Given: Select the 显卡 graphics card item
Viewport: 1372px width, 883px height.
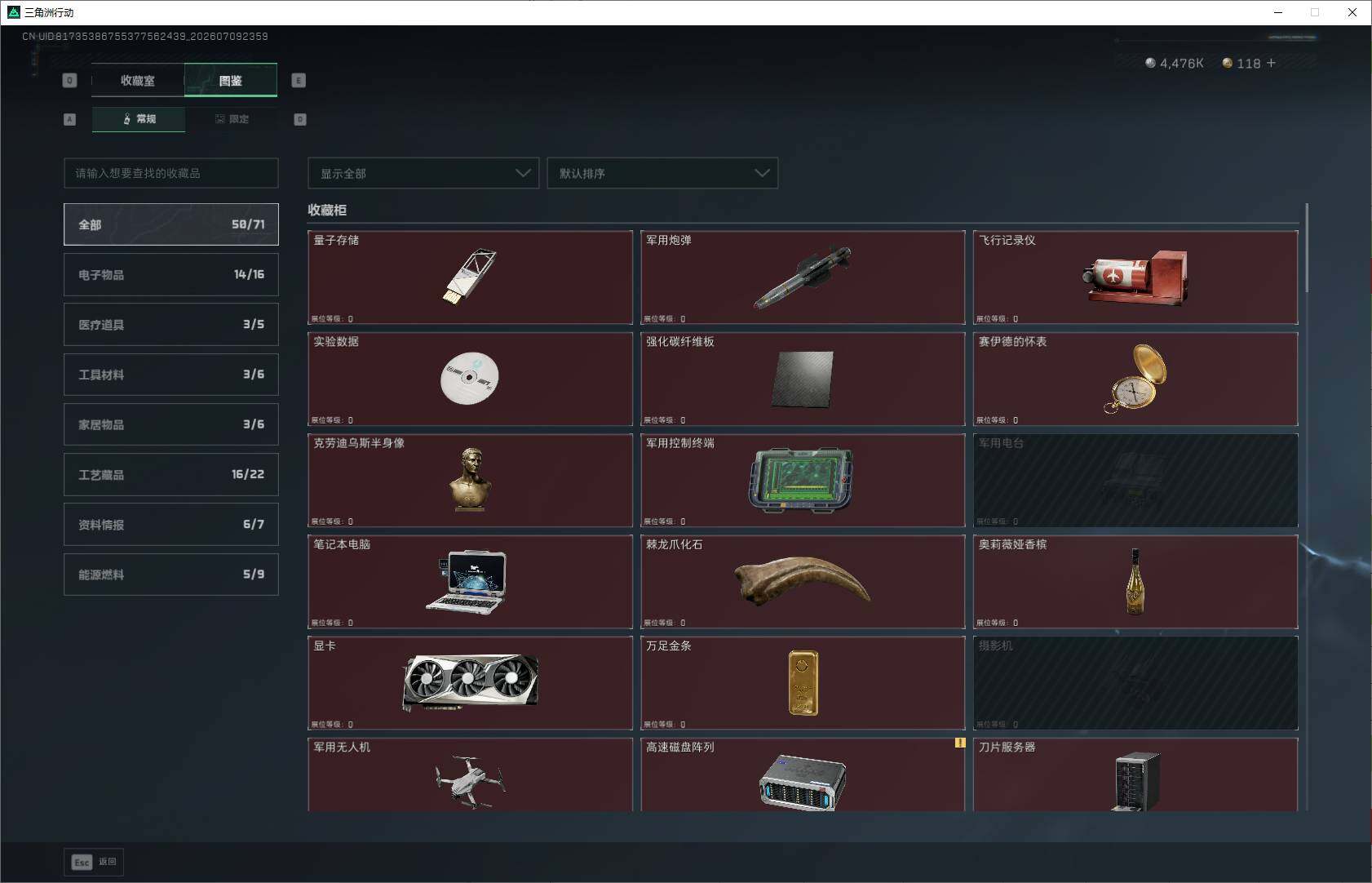Looking at the screenshot, I should tap(470, 683).
